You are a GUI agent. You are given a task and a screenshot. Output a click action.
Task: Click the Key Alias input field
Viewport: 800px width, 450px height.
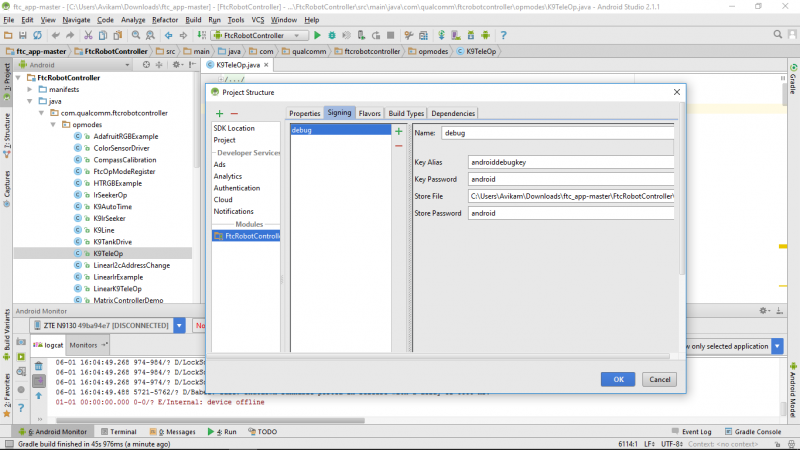571,162
